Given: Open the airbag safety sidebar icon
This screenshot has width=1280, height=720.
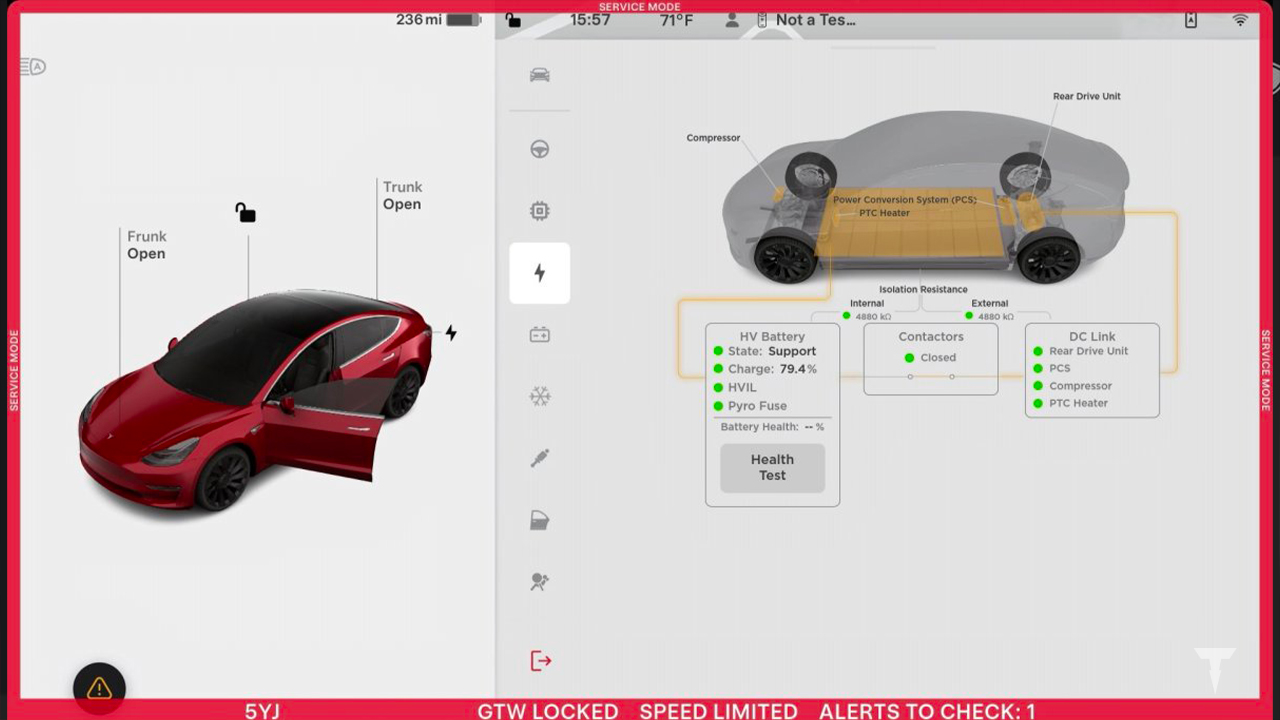Looking at the screenshot, I should [x=539, y=582].
